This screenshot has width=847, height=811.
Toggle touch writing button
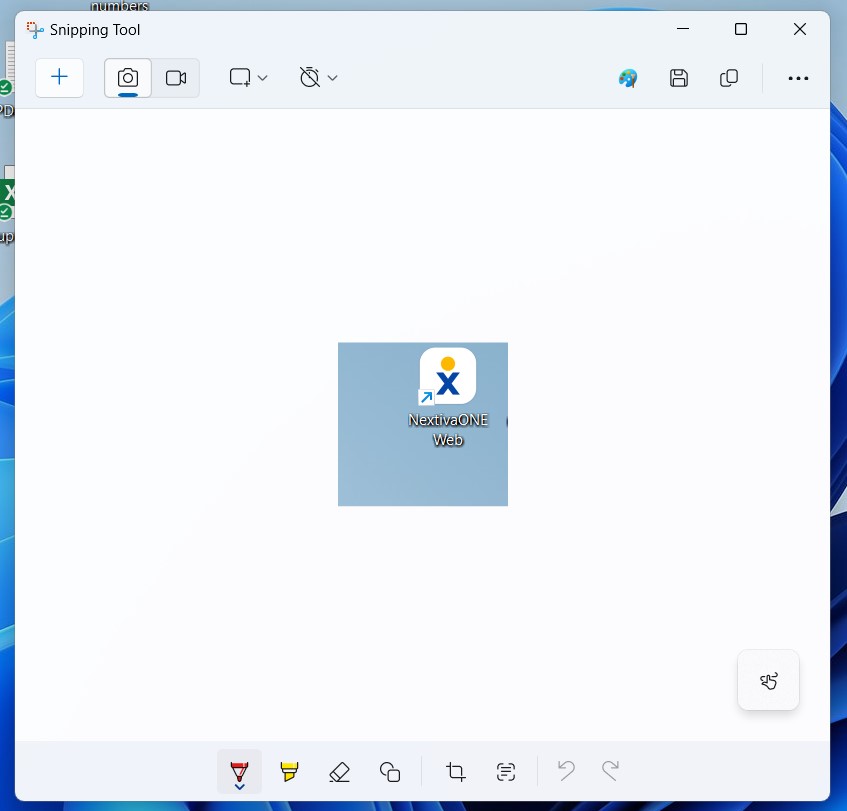(x=768, y=680)
